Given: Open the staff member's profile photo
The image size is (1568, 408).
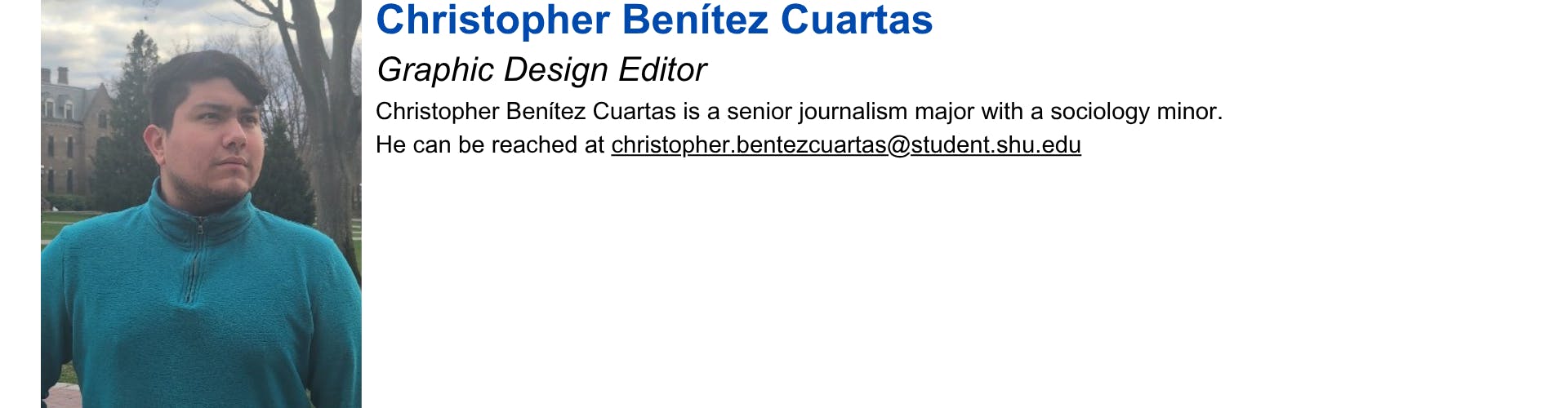Looking at the screenshot, I should point(201,204).
